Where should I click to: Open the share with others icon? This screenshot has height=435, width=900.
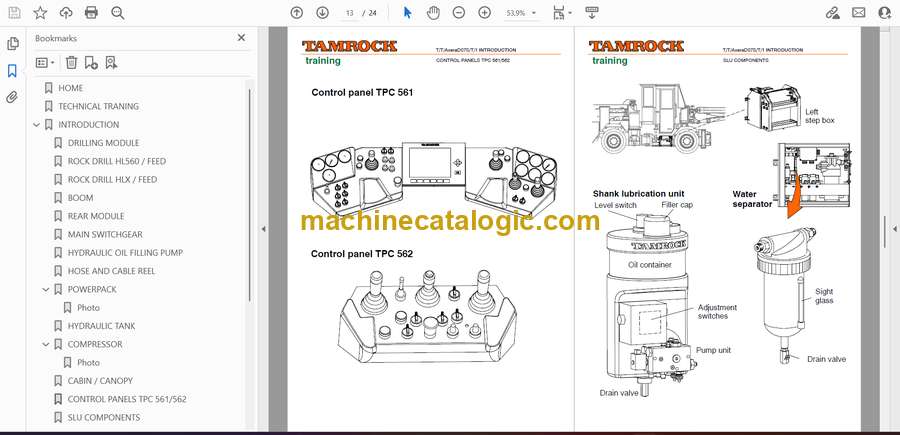click(885, 13)
